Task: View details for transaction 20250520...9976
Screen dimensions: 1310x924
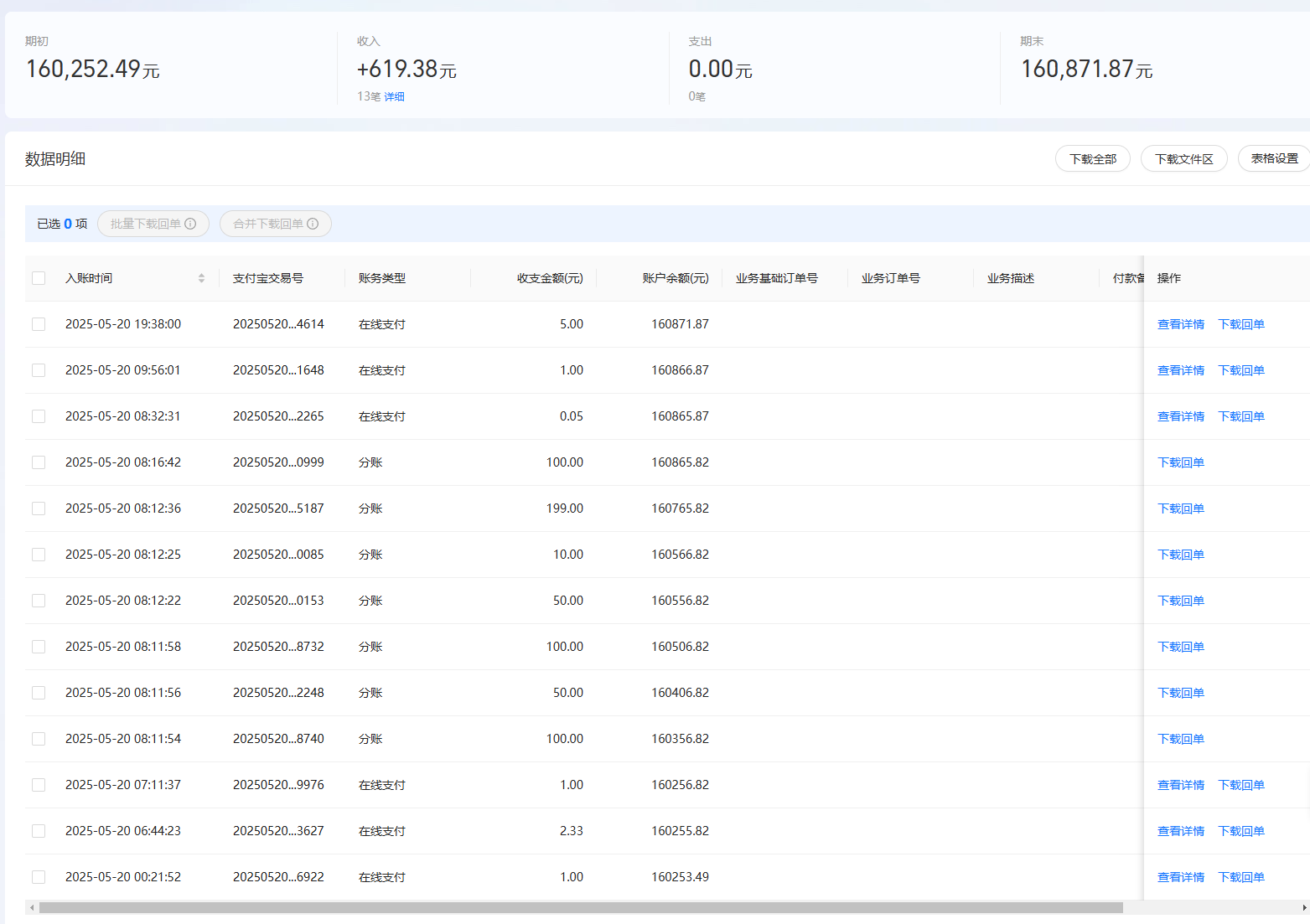Action: 1181,785
